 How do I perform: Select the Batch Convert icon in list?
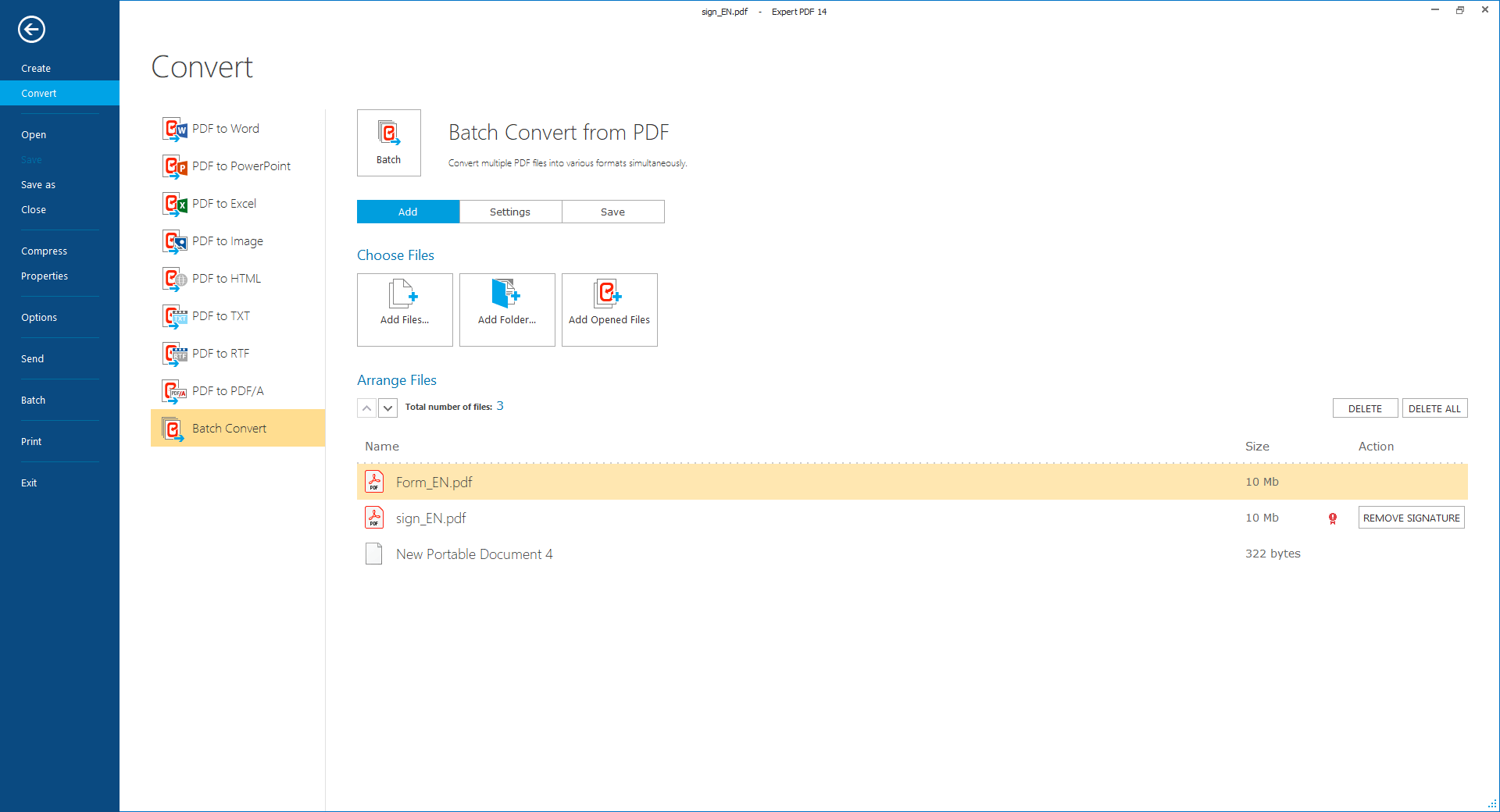point(173,429)
